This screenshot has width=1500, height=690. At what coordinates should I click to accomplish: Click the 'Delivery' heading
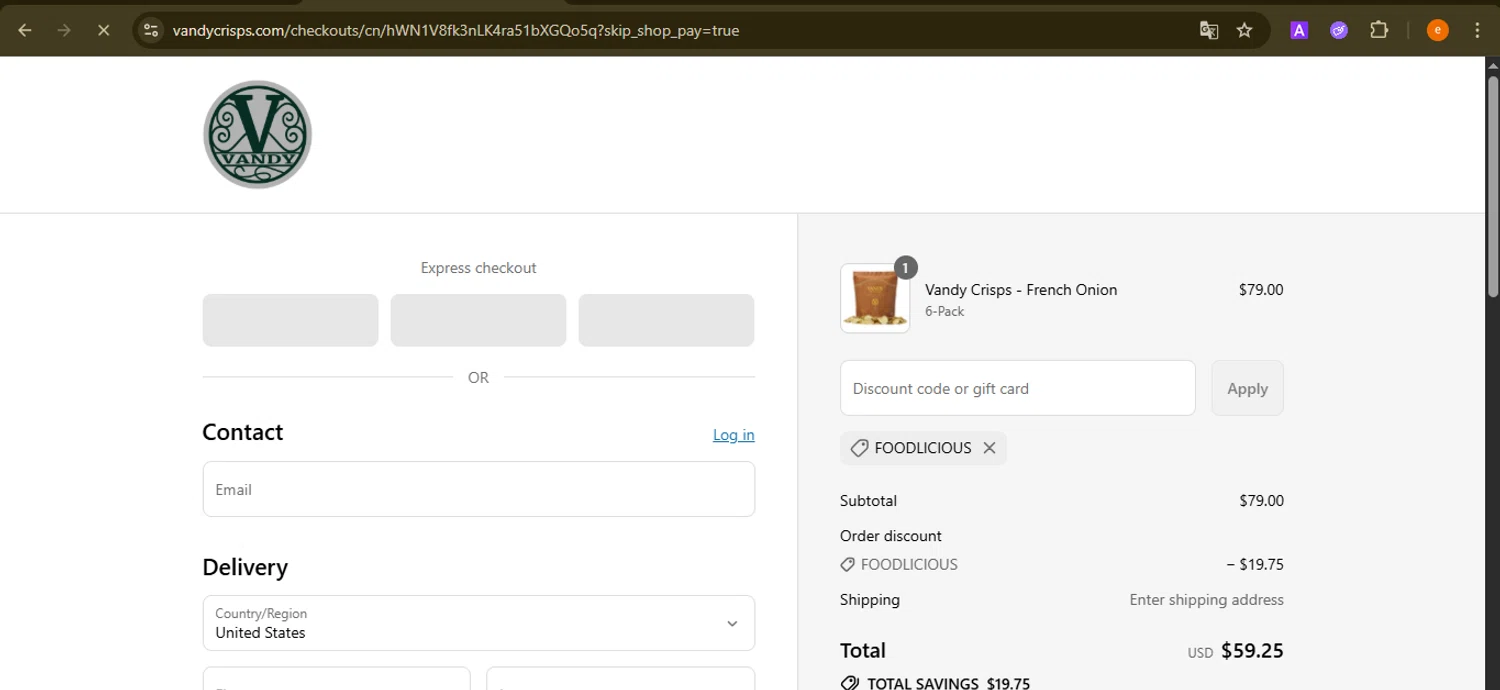click(x=245, y=567)
